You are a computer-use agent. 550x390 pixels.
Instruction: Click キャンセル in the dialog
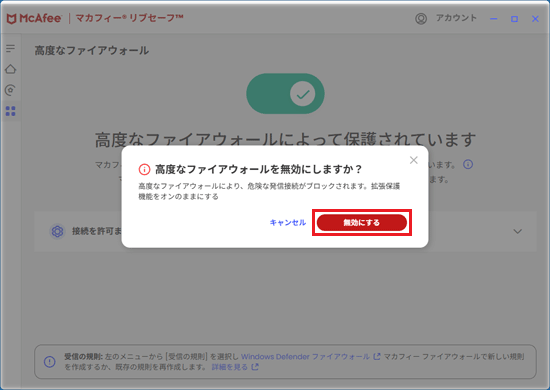click(288, 223)
